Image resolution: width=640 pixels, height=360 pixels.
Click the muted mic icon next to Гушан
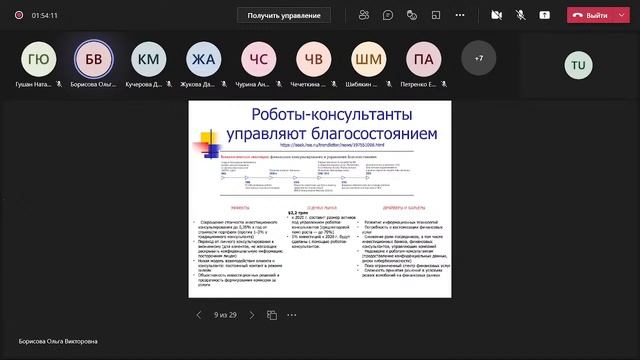tap(59, 84)
